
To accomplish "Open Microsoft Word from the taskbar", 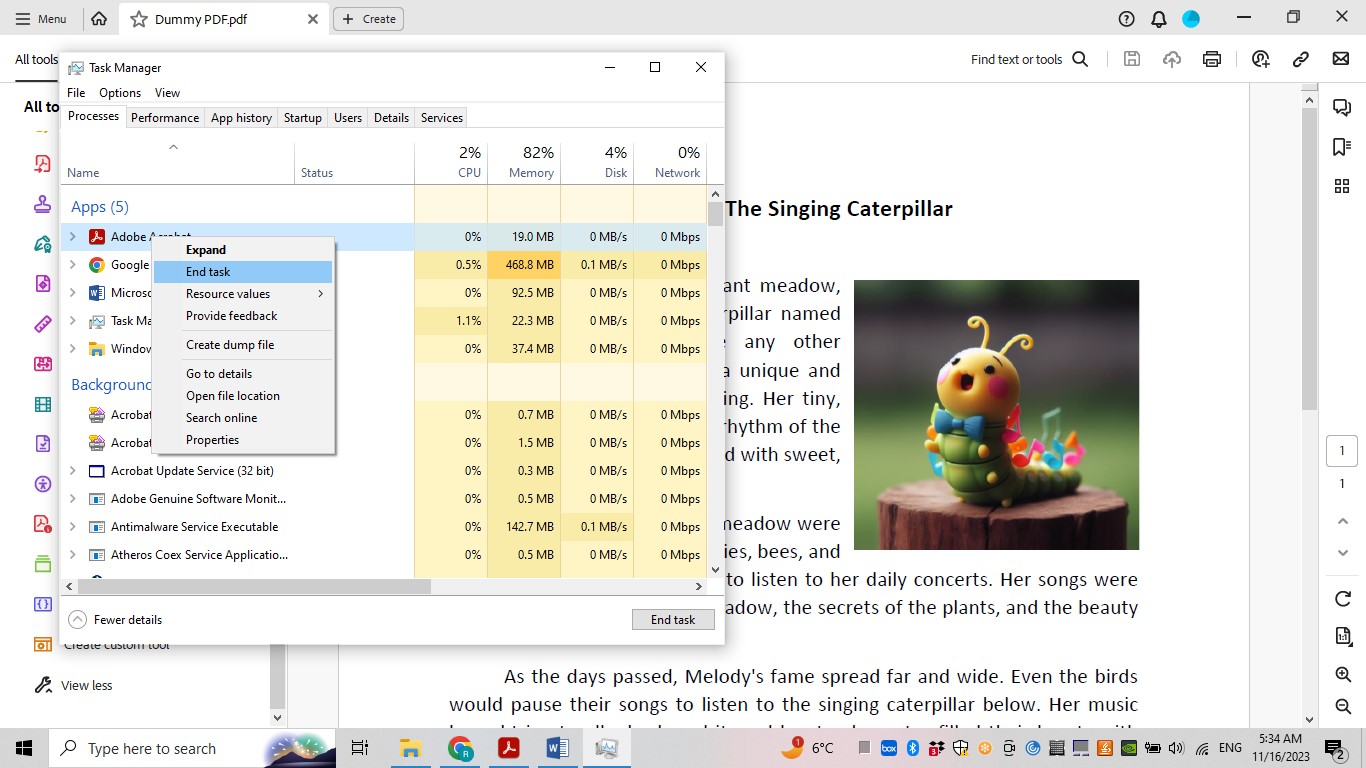I will pos(557,748).
